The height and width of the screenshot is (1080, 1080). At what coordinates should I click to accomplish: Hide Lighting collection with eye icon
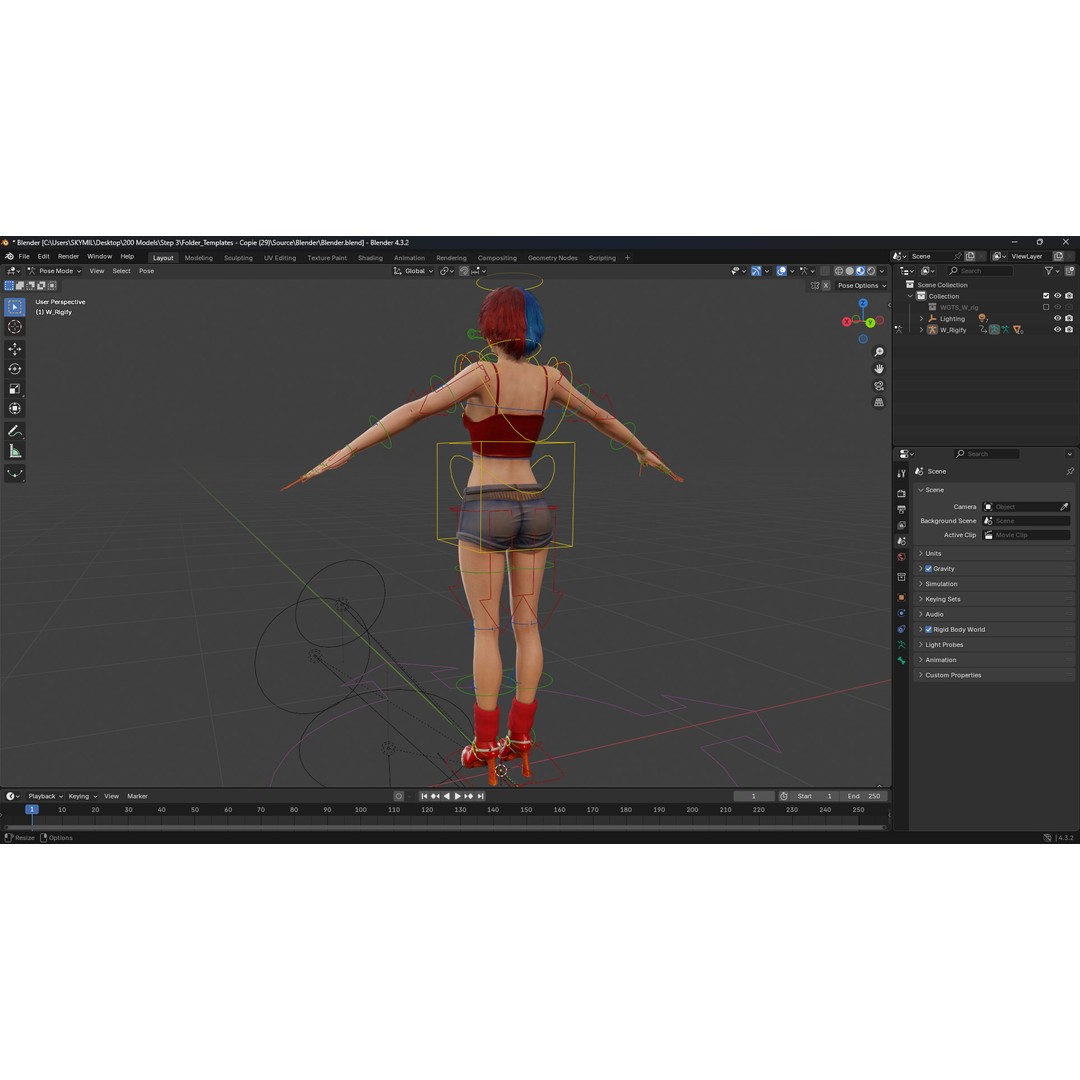[x=1057, y=319]
